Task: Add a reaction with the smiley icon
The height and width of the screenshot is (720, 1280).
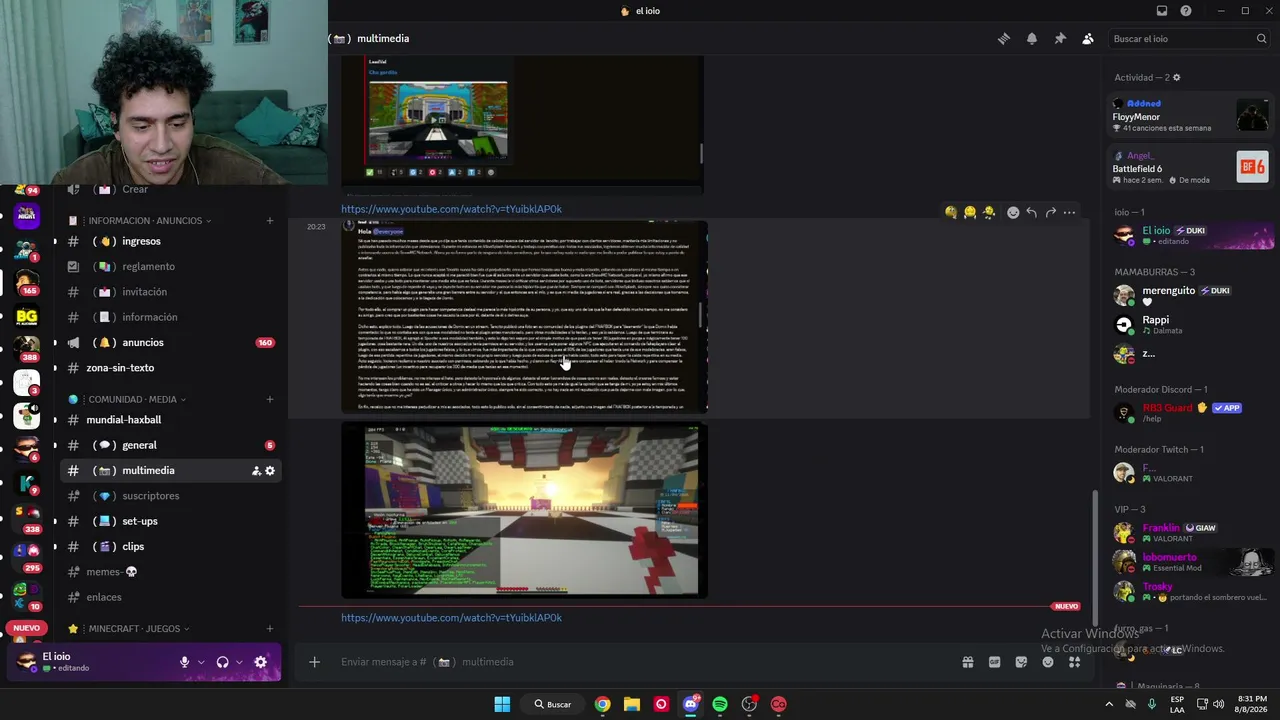Action: point(1013,212)
